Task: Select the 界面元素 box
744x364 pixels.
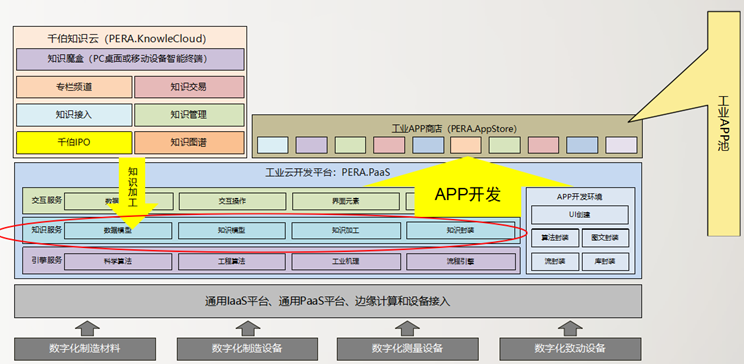Action: [345, 201]
